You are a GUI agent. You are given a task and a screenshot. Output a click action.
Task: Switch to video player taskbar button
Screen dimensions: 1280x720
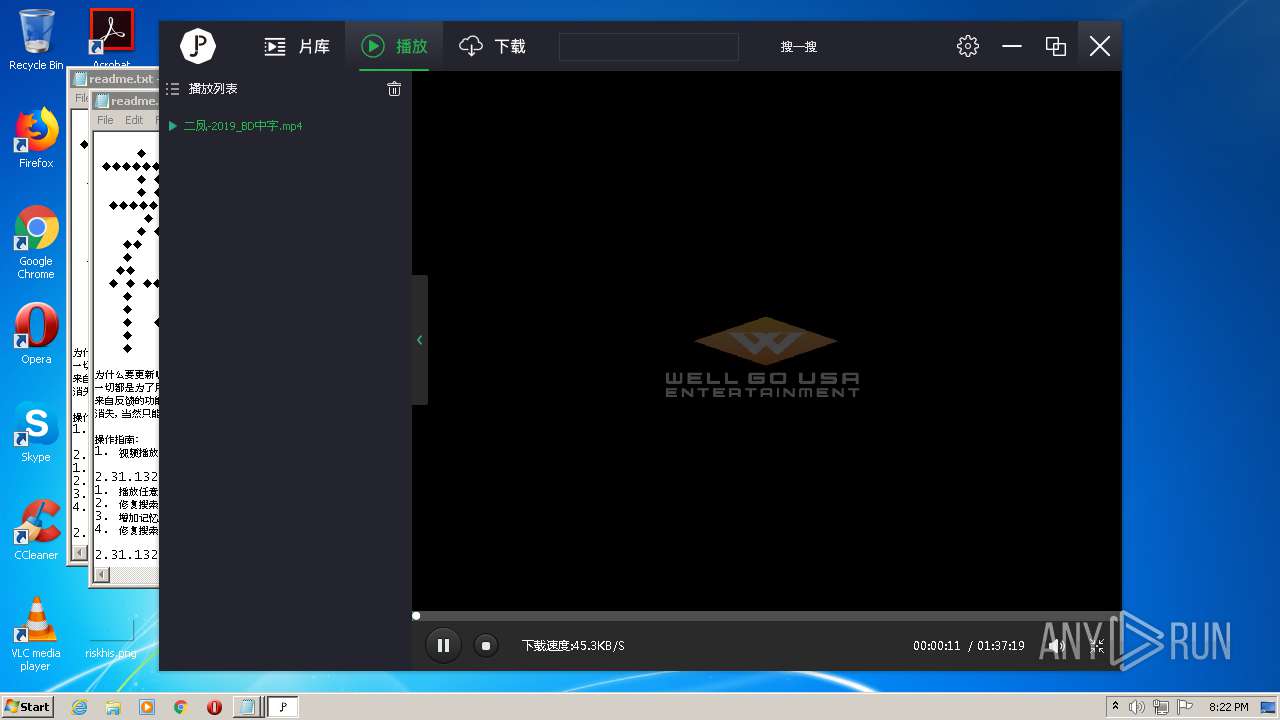click(283, 707)
